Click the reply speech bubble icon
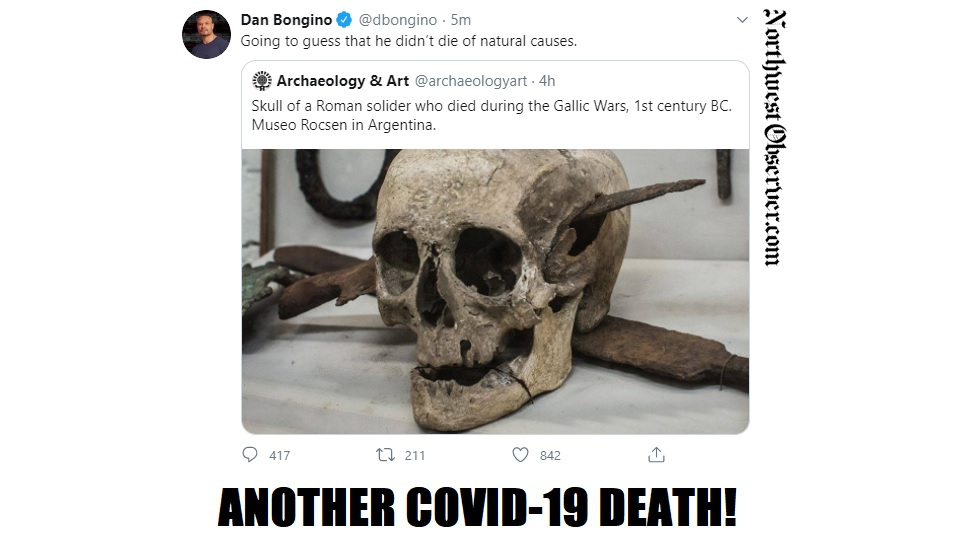The image size is (965, 547). click(x=250, y=455)
